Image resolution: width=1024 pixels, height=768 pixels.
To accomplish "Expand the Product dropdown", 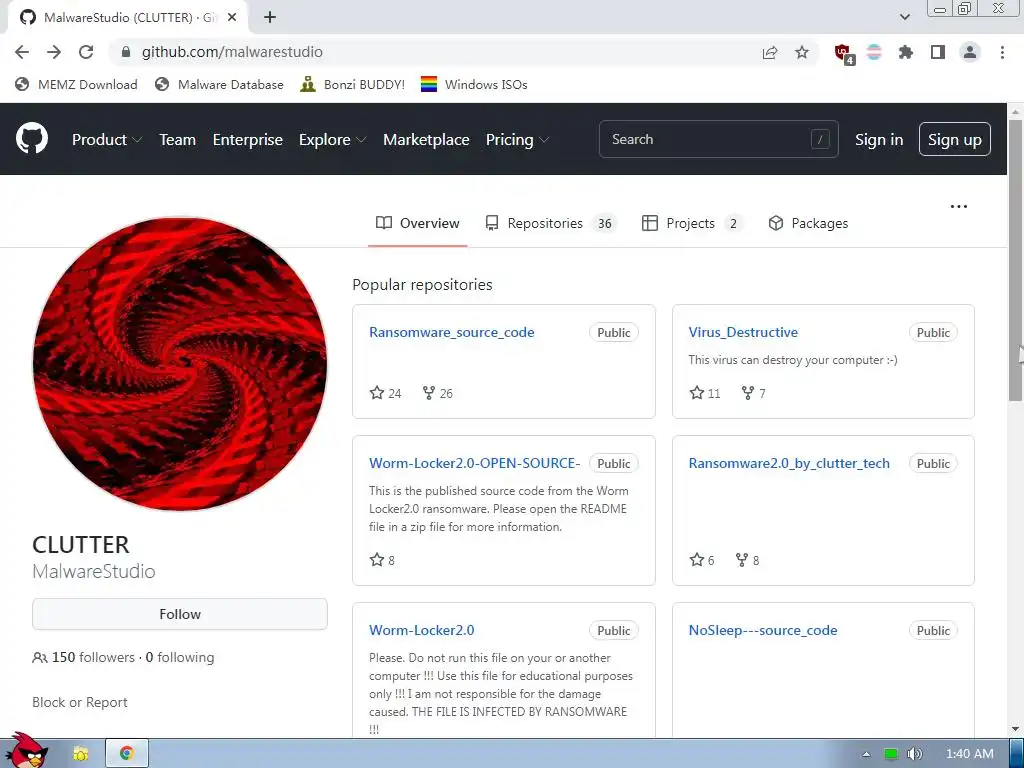I will 107,140.
